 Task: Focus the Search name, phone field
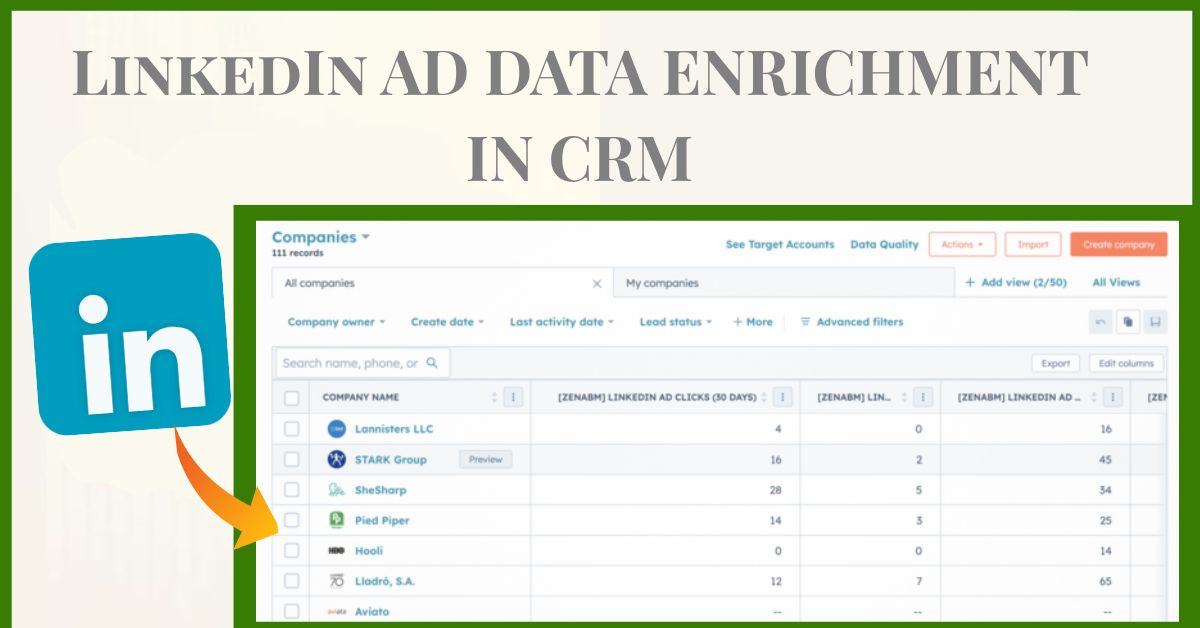coord(361,363)
